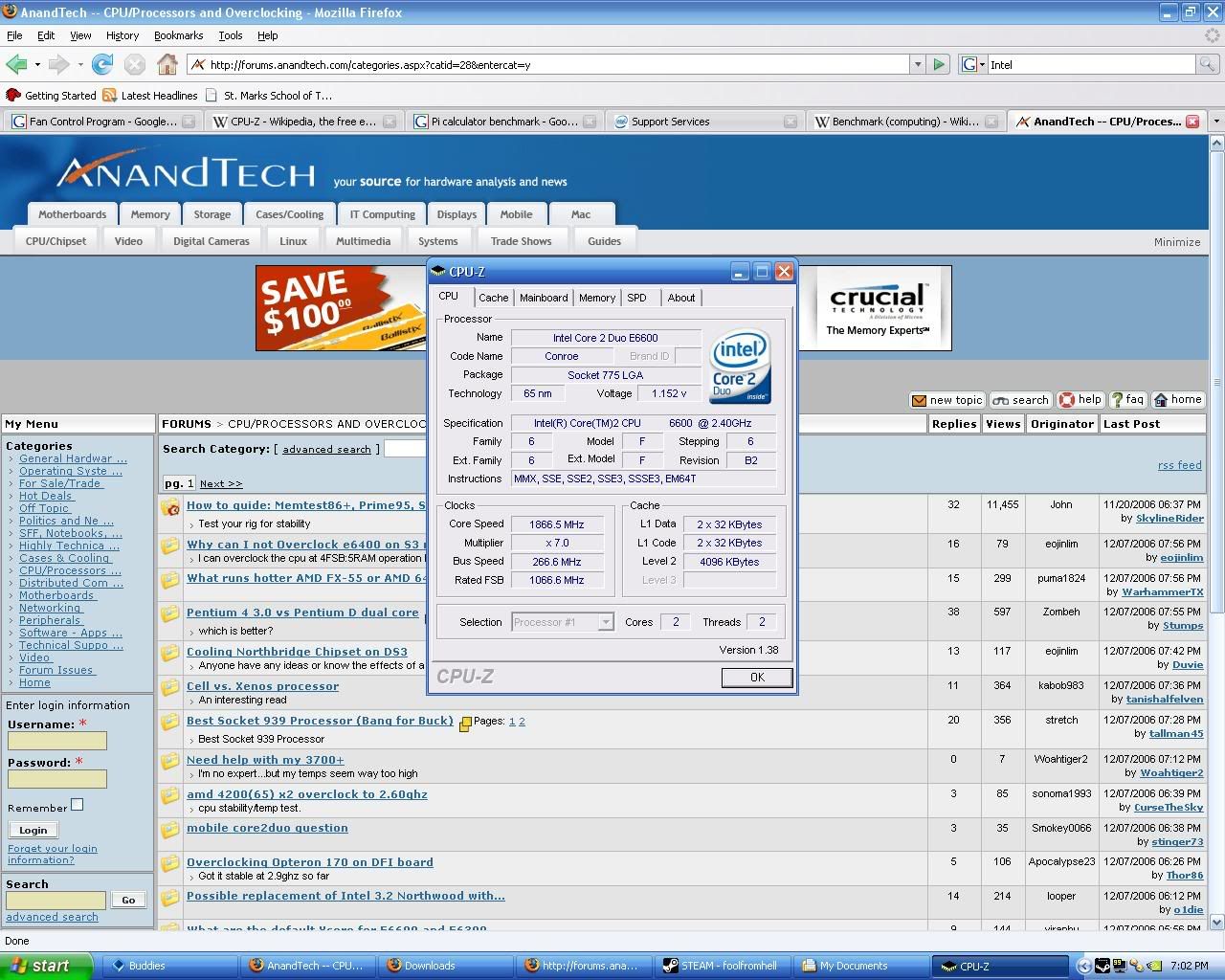1225x980 pixels.
Task: Click the Stop loading icon
Action: click(135, 64)
